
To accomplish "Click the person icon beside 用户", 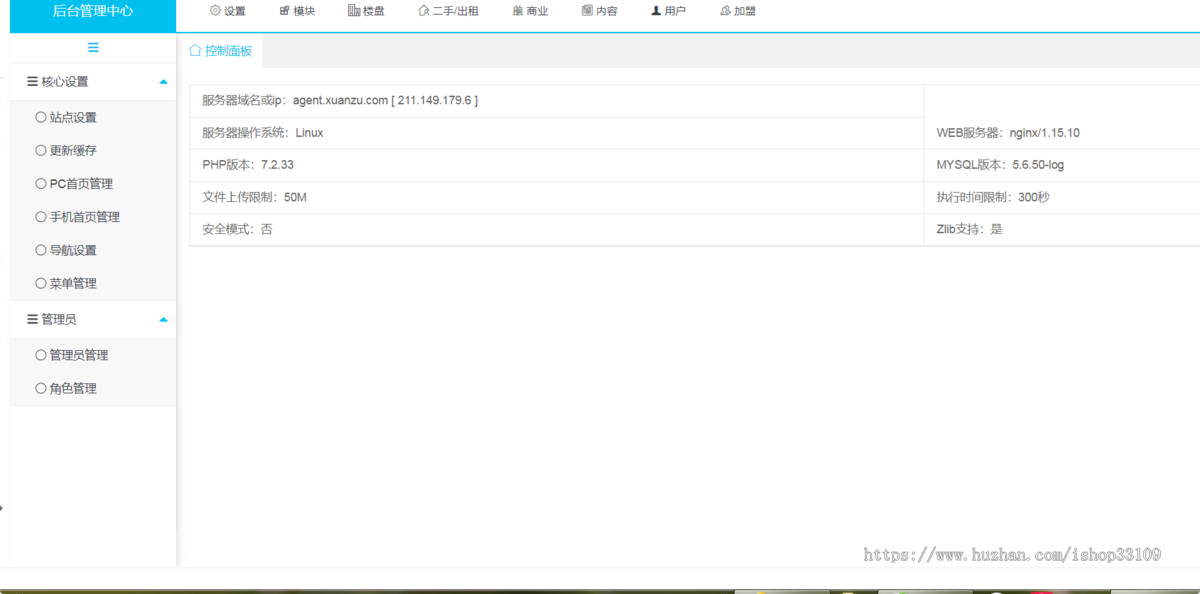I will coord(656,11).
